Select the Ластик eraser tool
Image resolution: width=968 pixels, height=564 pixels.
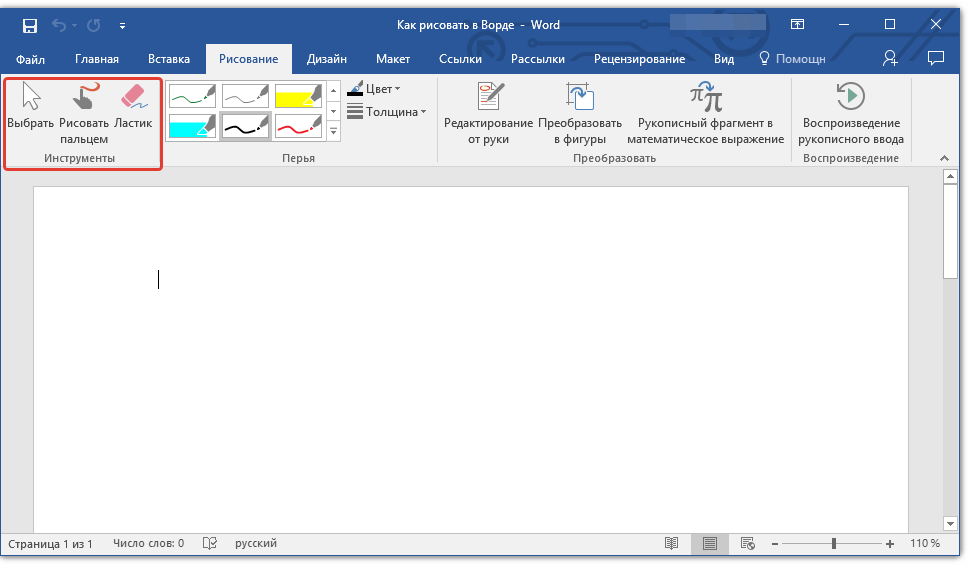click(133, 106)
